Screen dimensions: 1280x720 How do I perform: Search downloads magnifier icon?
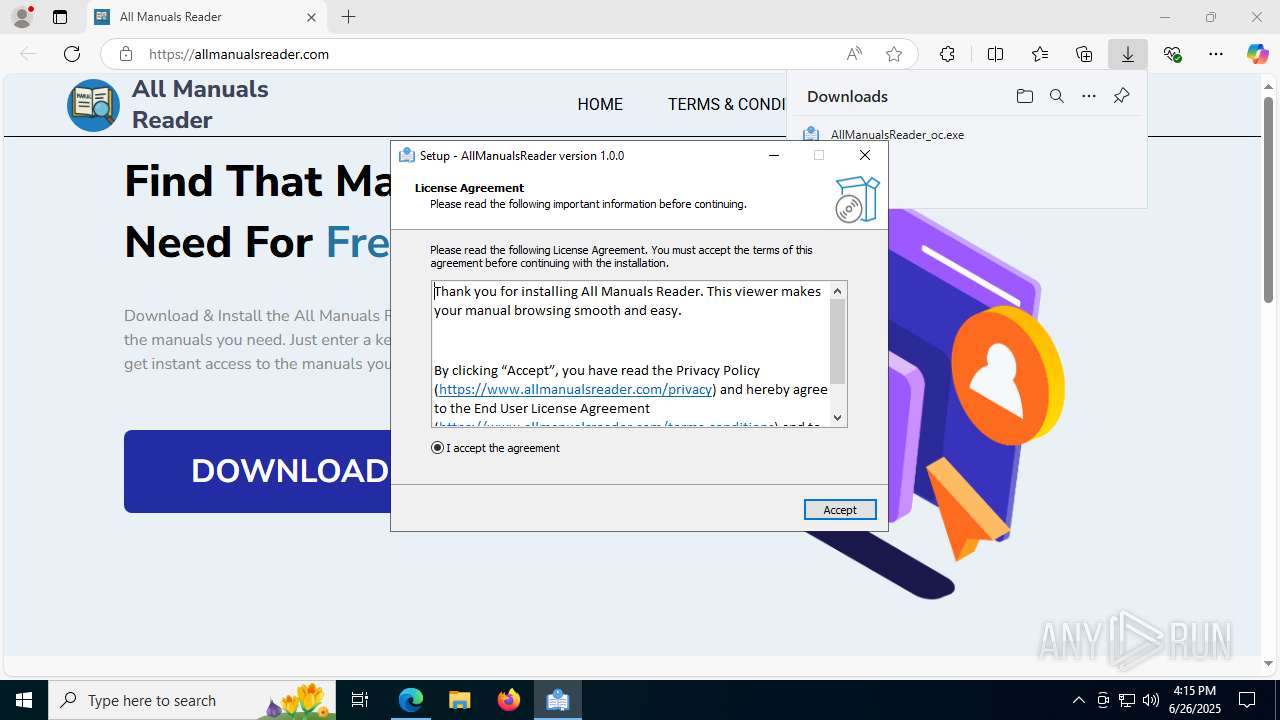click(x=1056, y=96)
